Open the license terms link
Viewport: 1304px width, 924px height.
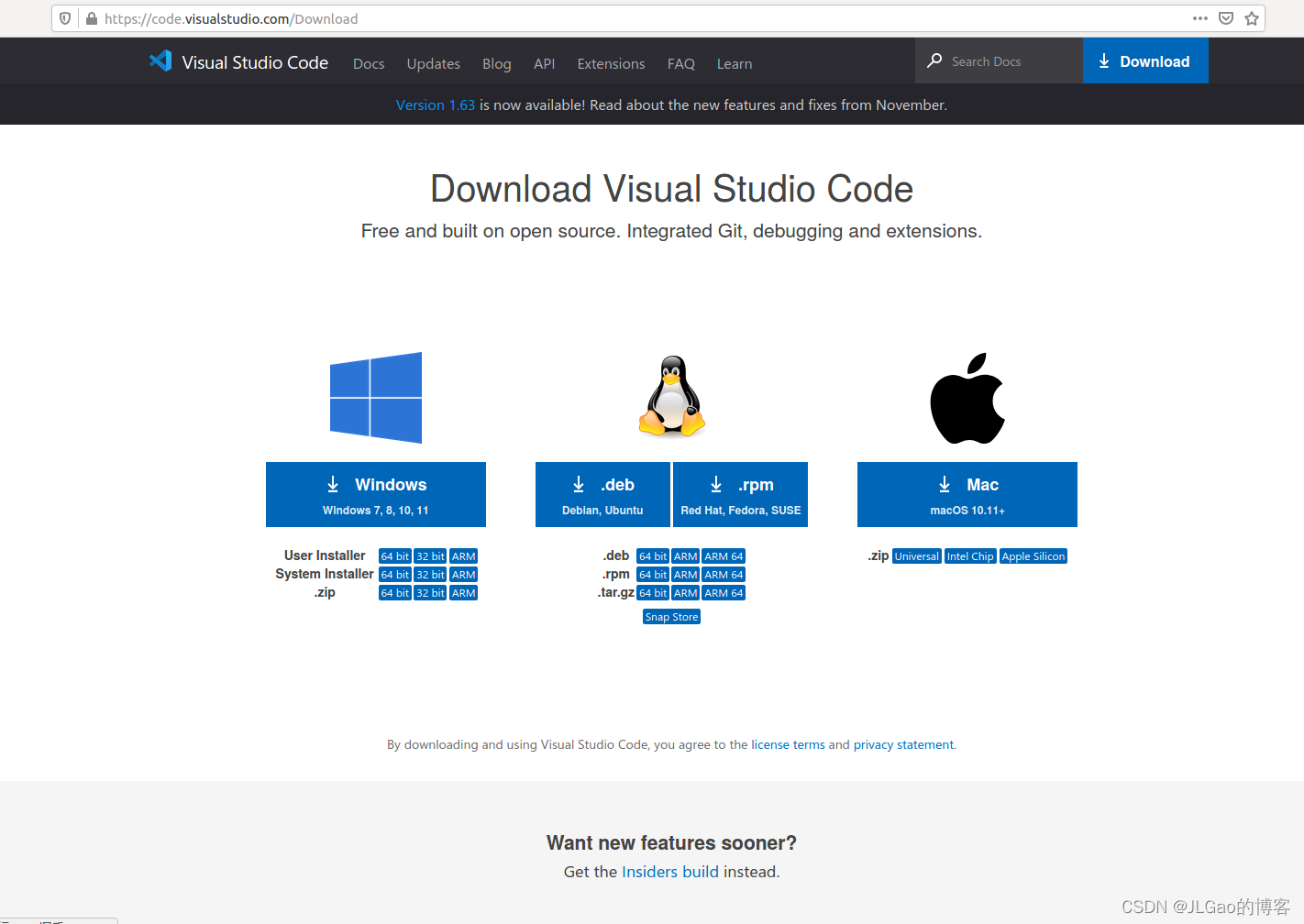788,744
